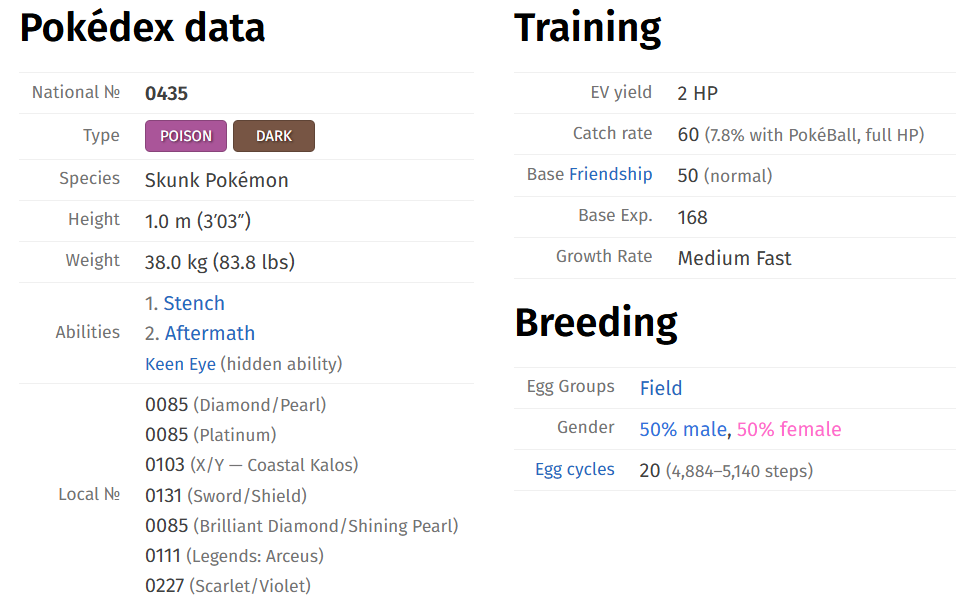
Task: Click the National number 0435
Action: pos(166,94)
